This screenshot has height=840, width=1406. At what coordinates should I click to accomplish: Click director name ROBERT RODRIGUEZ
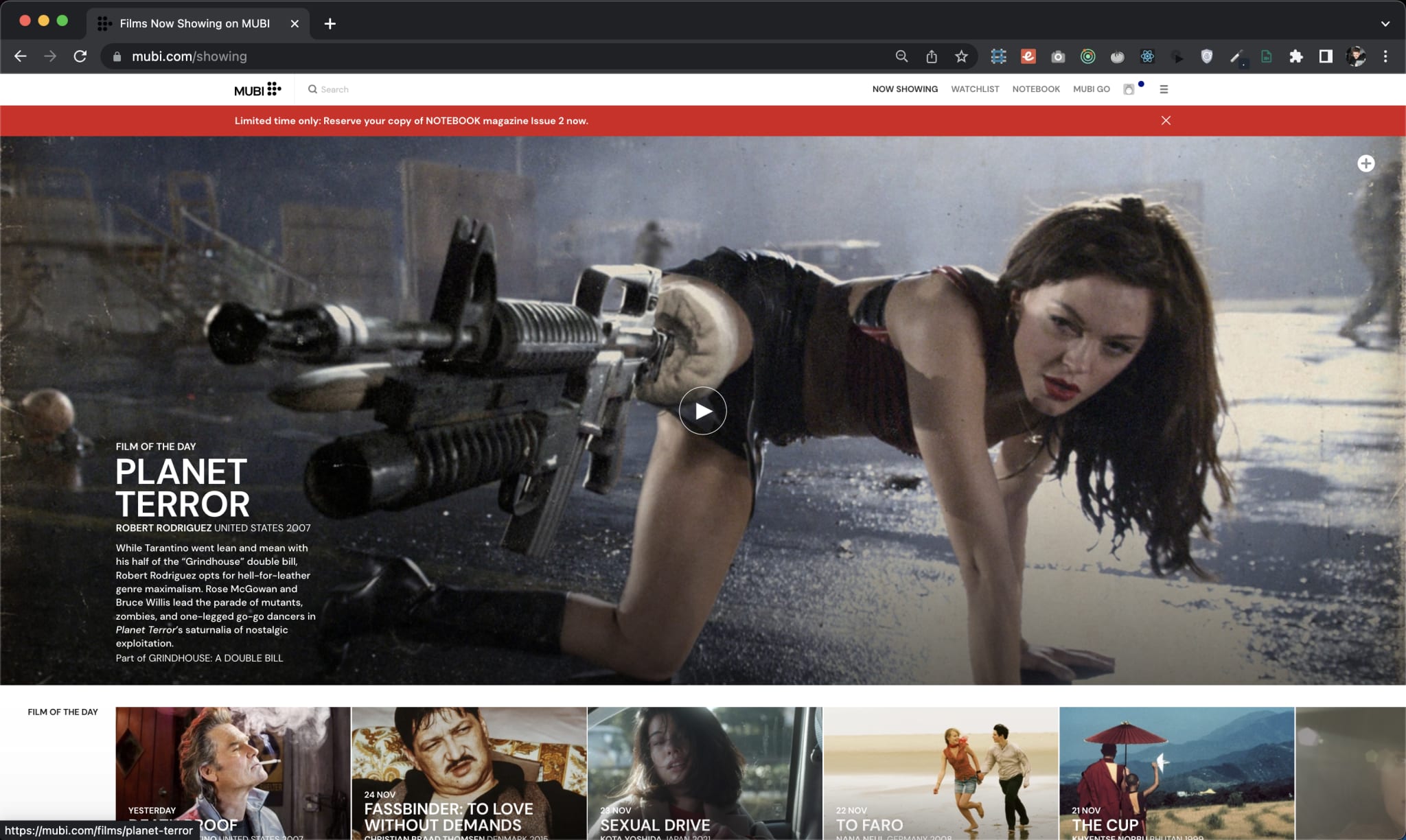(x=163, y=528)
